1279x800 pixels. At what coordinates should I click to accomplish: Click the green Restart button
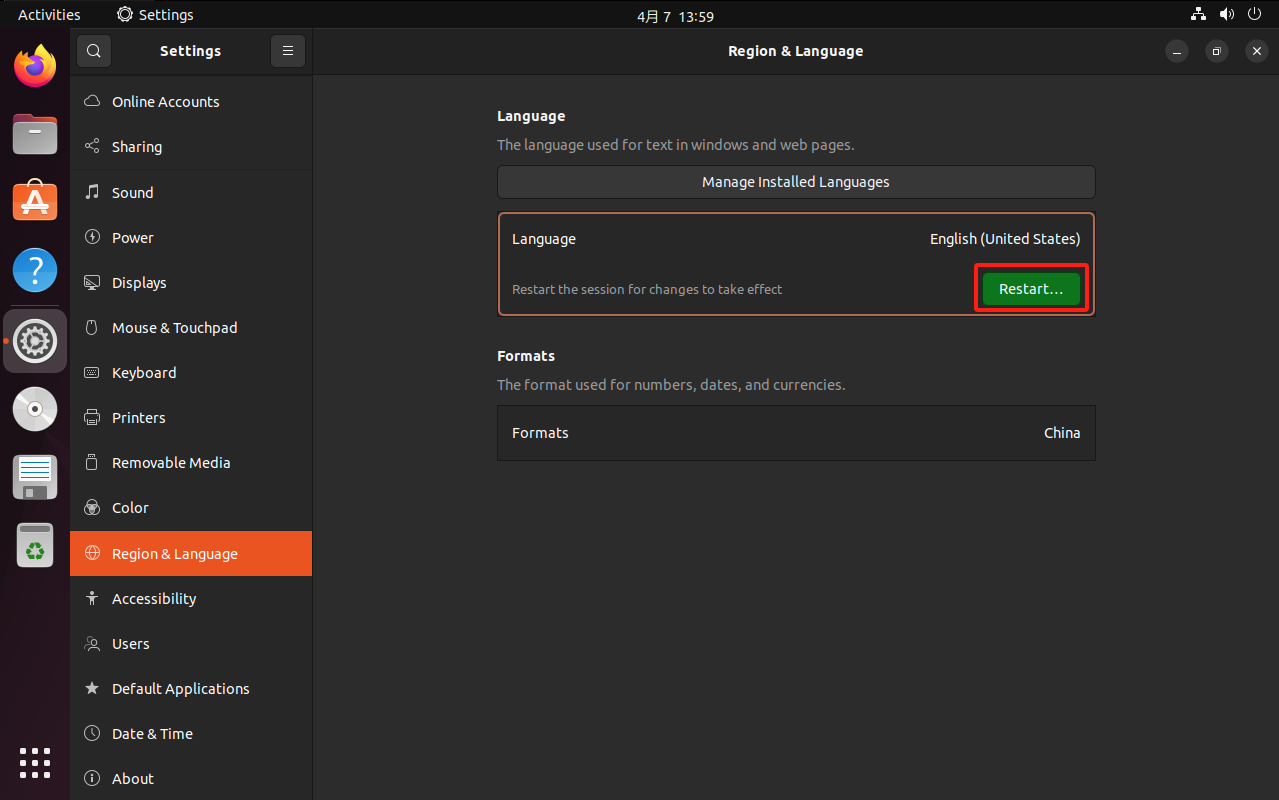1031,289
